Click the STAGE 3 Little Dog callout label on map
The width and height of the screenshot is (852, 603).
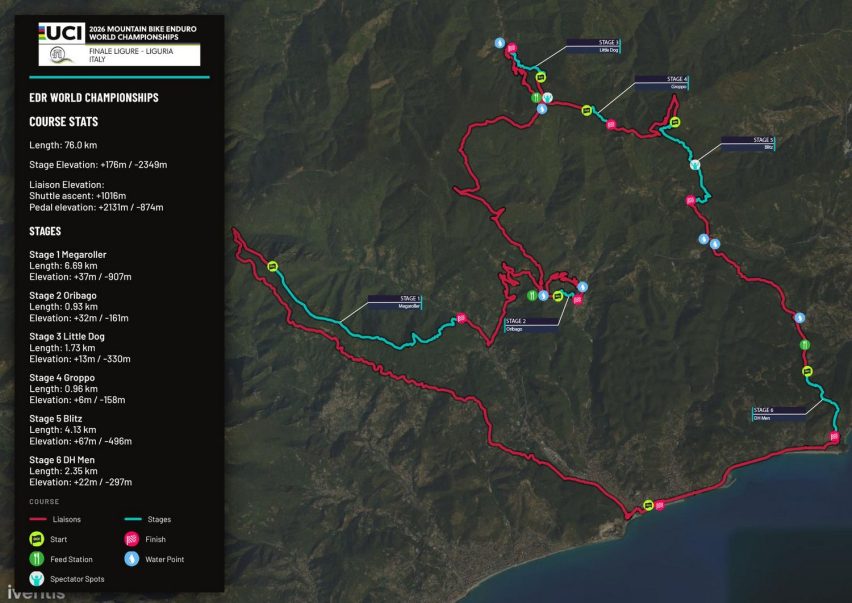pyautogui.click(x=593, y=46)
